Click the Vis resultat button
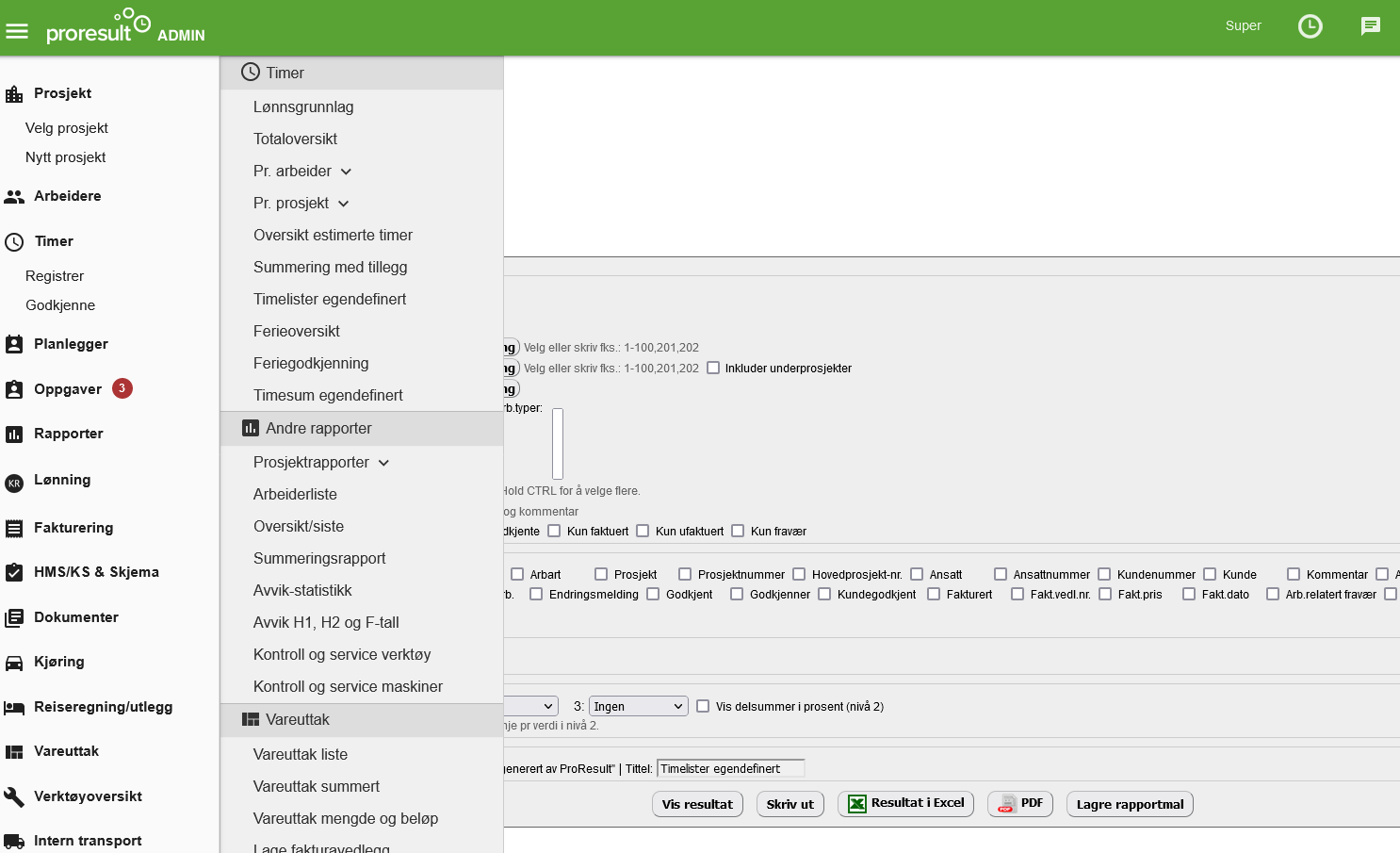The image size is (1400, 853). tap(697, 804)
